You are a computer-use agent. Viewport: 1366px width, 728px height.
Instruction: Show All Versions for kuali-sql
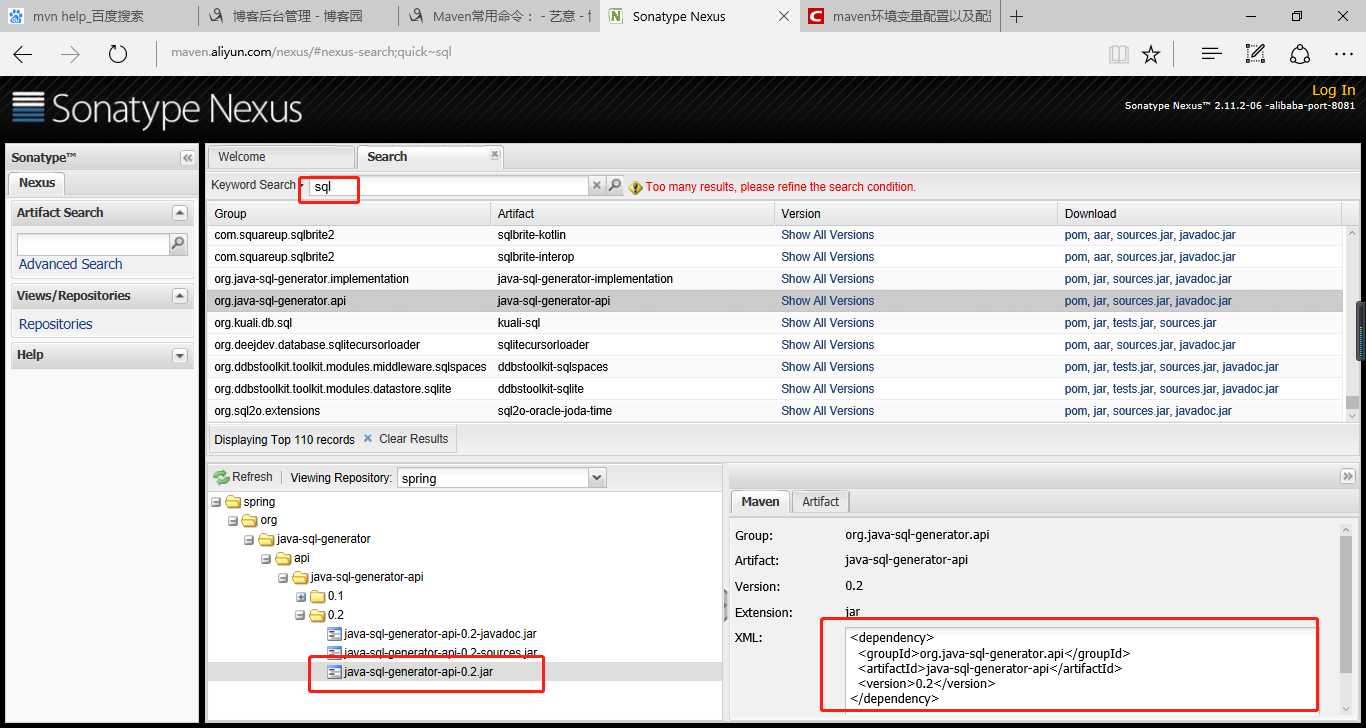click(x=827, y=323)
